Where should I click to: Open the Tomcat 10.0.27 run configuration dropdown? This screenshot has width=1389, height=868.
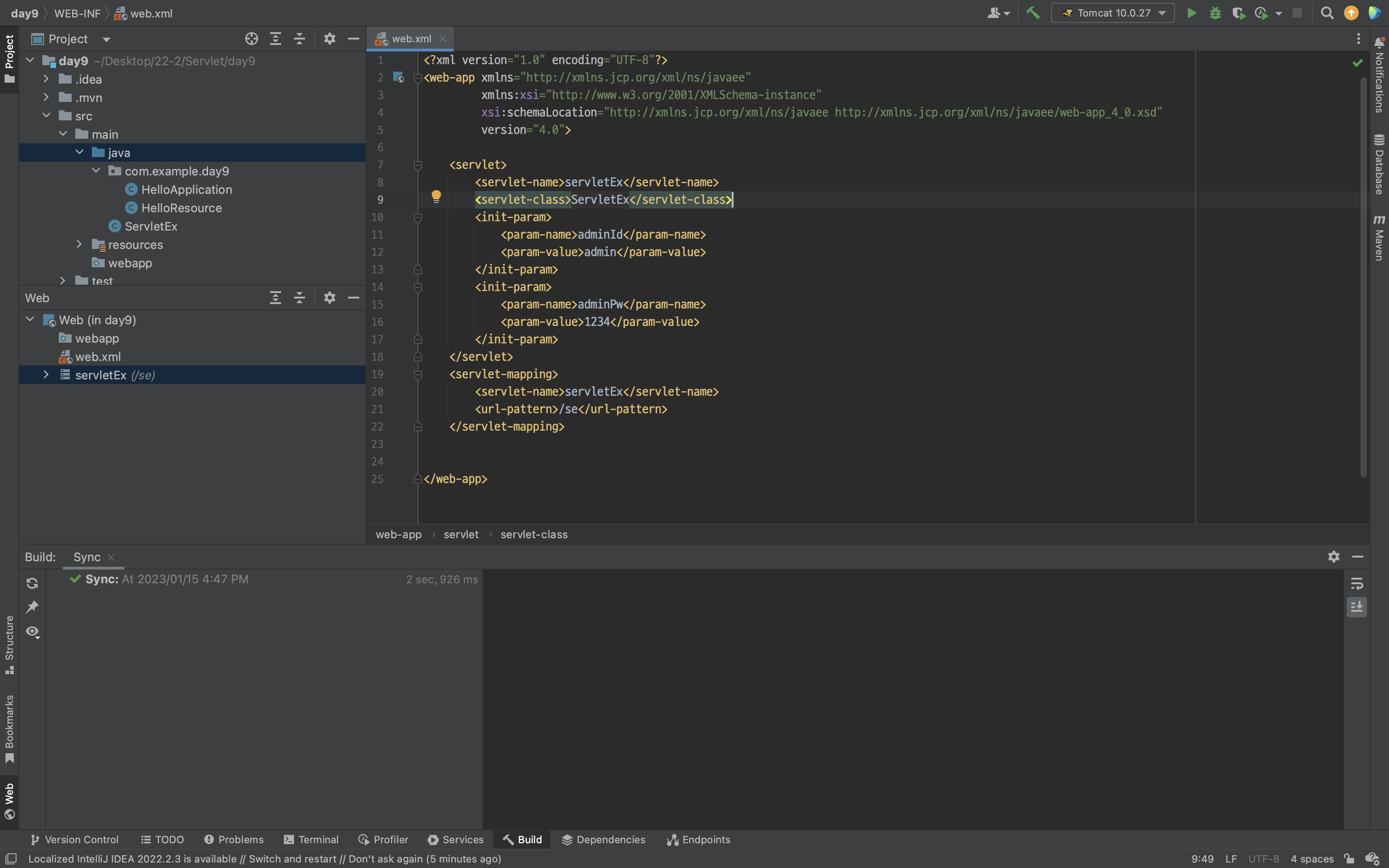click(x=1112, y=13)
